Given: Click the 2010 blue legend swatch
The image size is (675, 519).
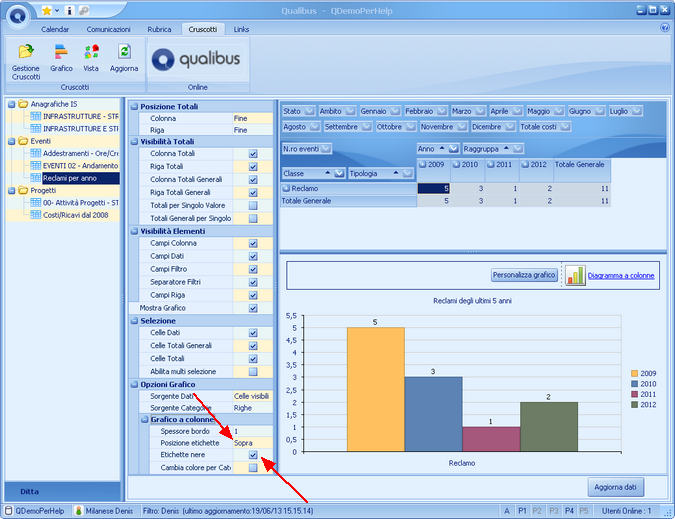Looking at the screenshot, I should (x=634, y=384).
